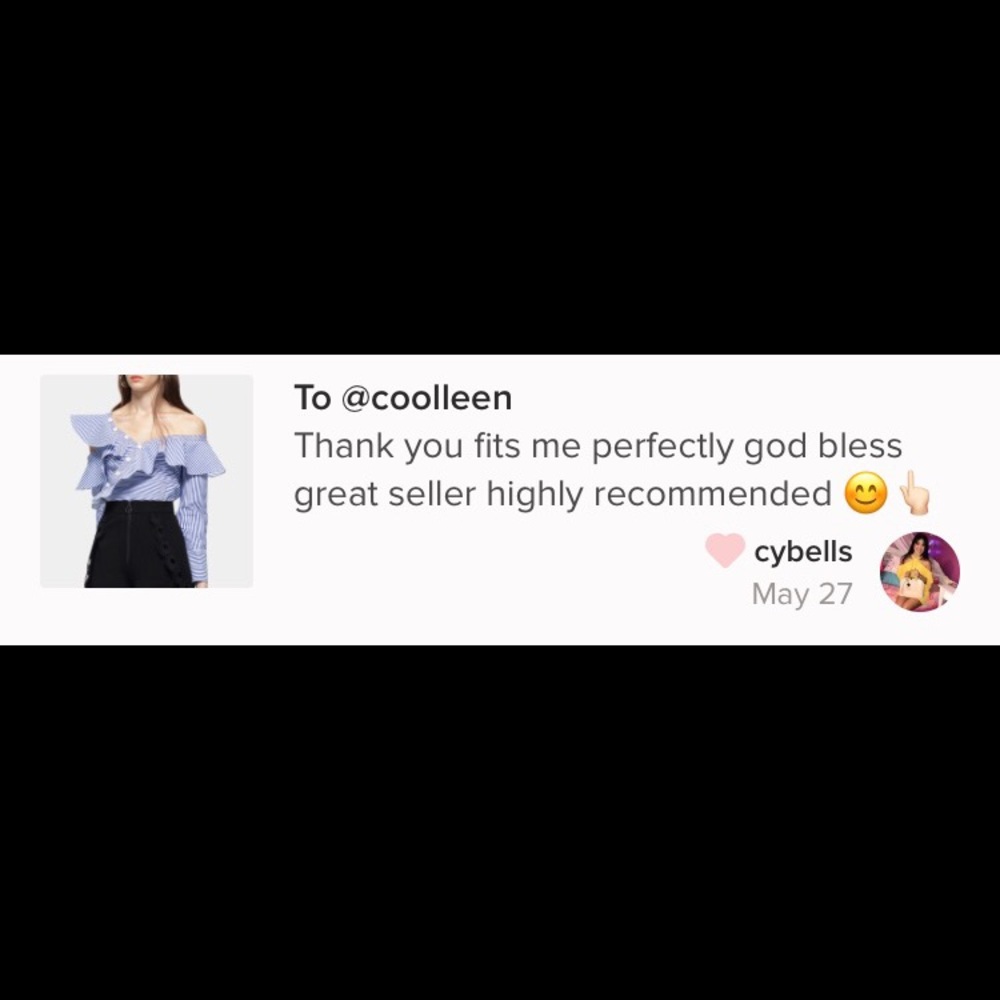Click the black skirt in the product image
The image size is (1000, 1000).
(x=137, y=545)
